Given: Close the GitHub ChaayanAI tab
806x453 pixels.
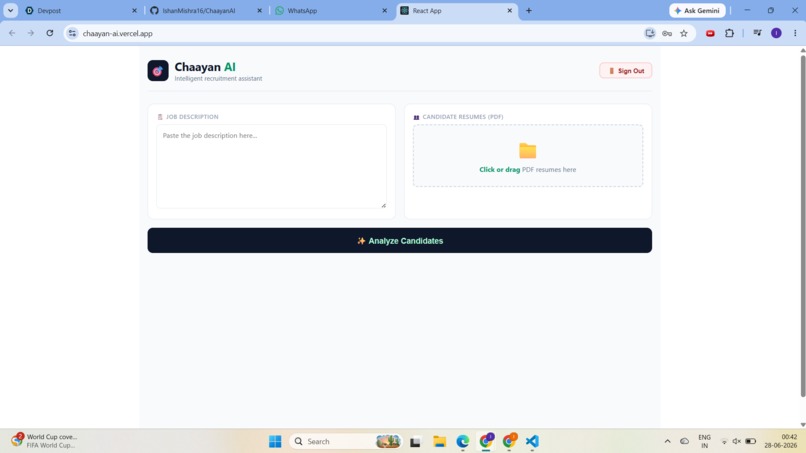Looking at the screenshot, I should [260, 11].
